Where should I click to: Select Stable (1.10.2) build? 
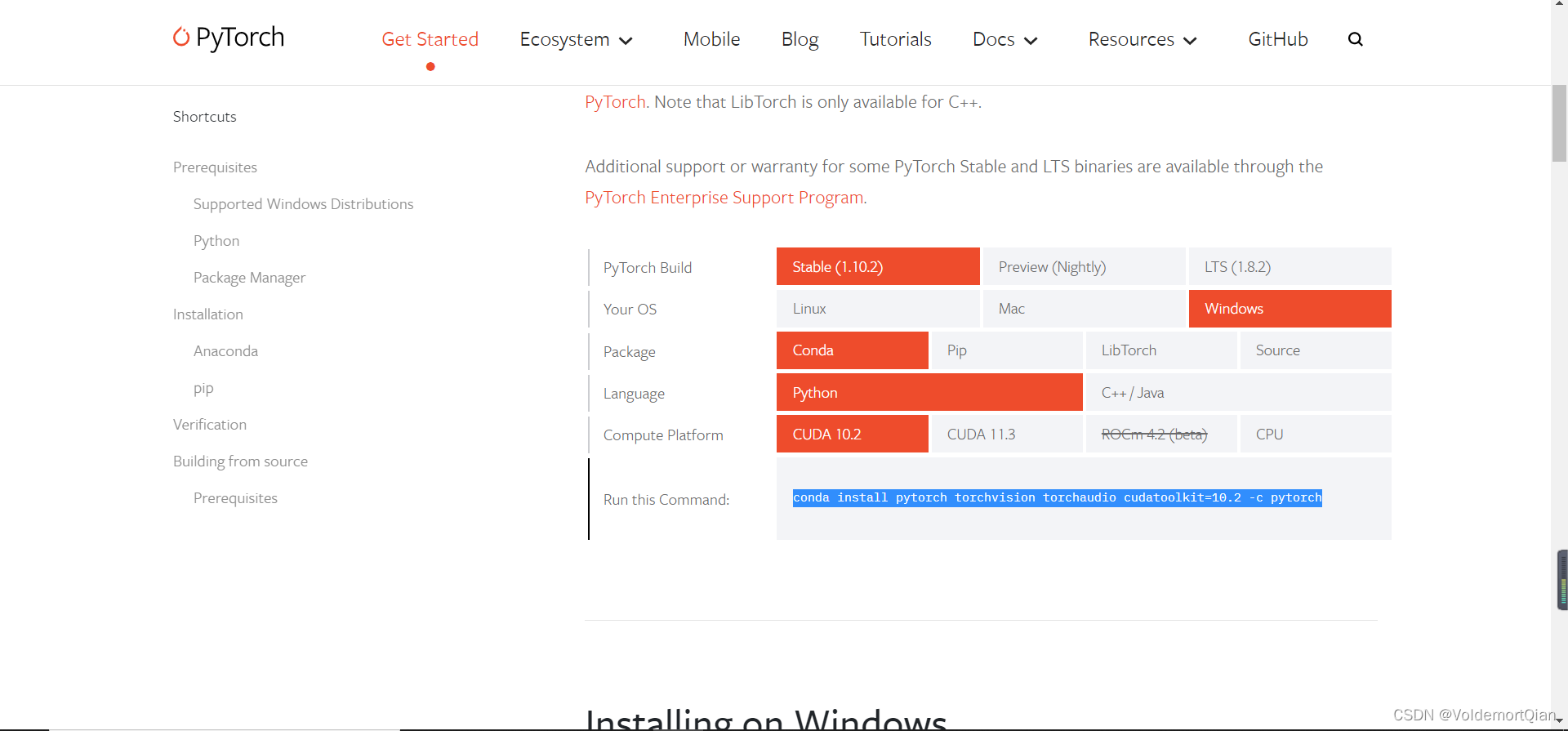pyautogui.click(x=878, y=266)
